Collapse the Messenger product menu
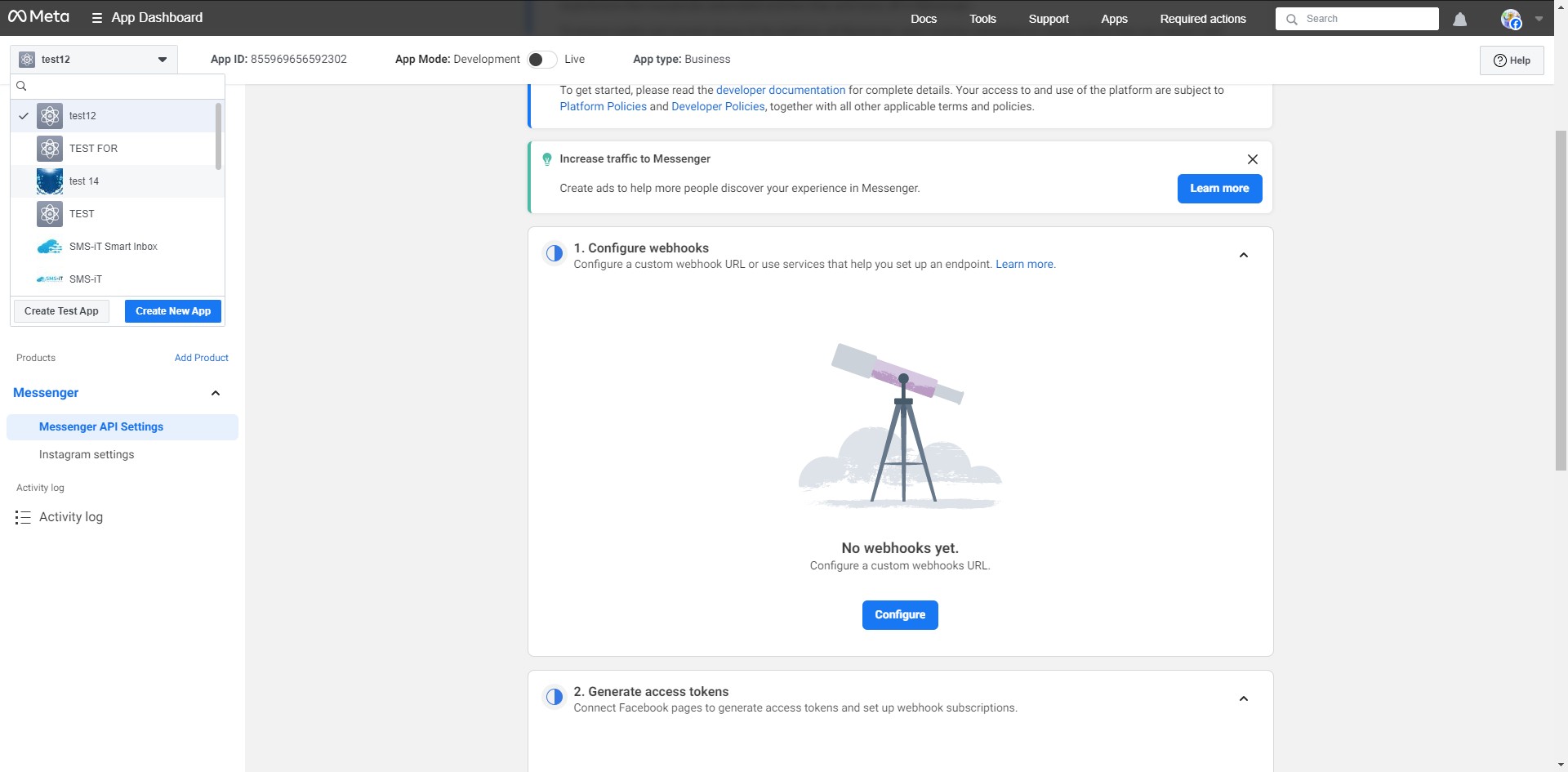 click(216, 393)
